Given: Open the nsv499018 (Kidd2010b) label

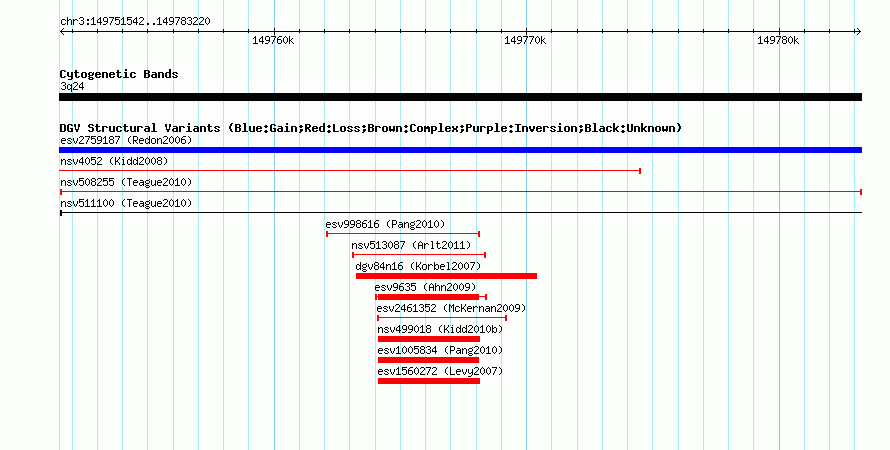Looking at the screenshot, I should pos(440,329).
